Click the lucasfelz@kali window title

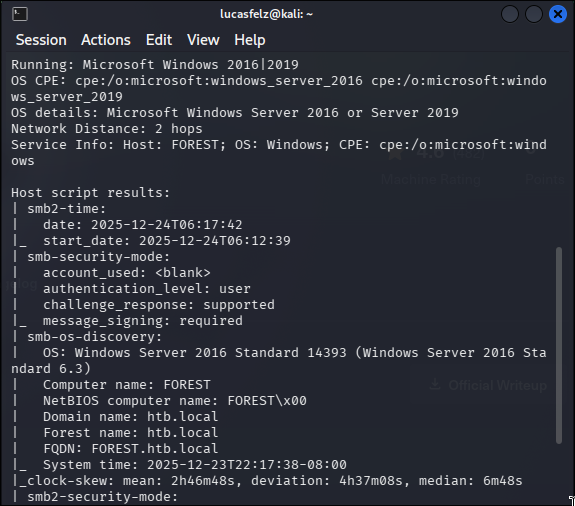tap(267, 14)
